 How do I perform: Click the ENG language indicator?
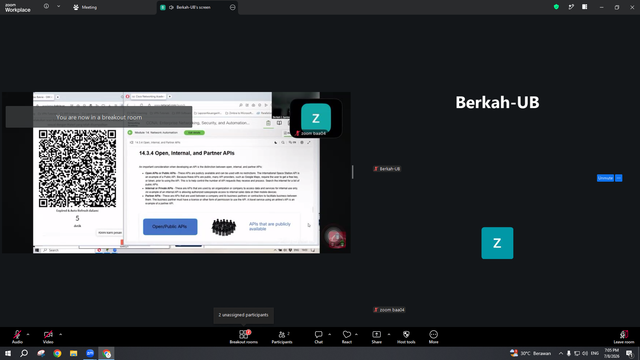595,353
